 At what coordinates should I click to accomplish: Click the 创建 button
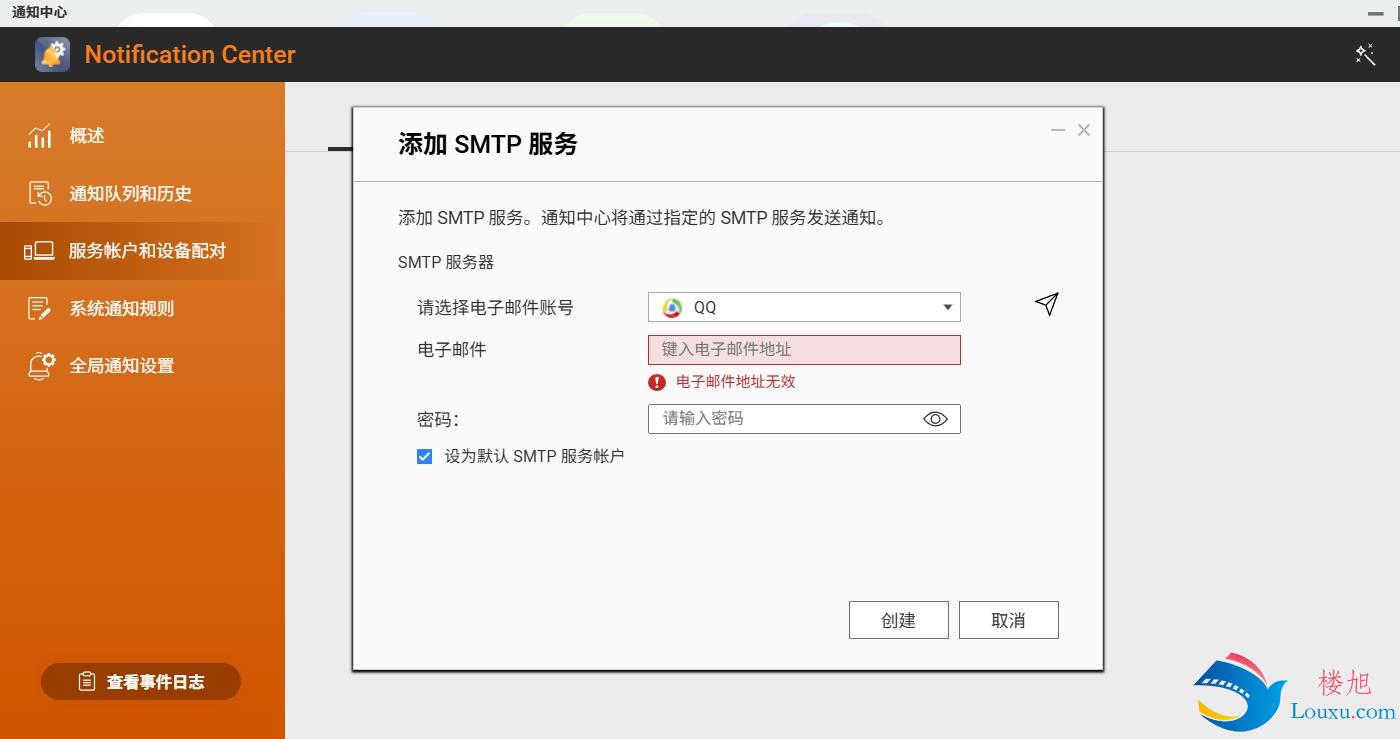pos(898,620)
